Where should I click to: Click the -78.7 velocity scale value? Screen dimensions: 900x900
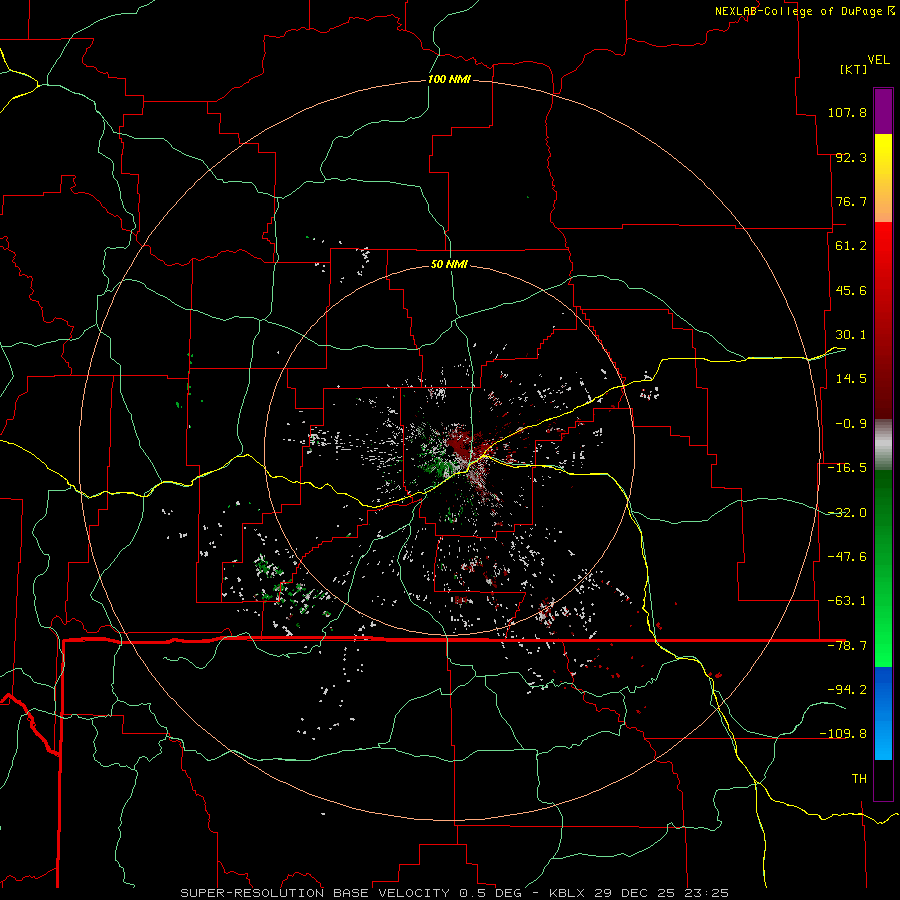(x=847, y=646)
